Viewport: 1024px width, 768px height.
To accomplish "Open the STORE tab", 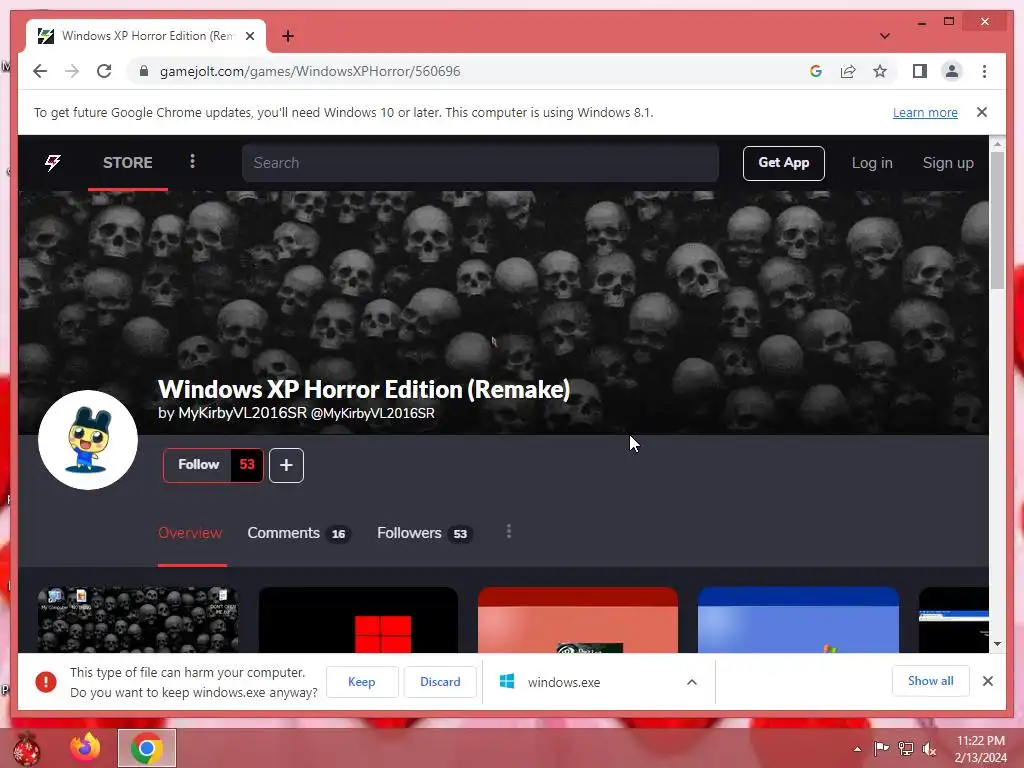I will tap(127, 163).
